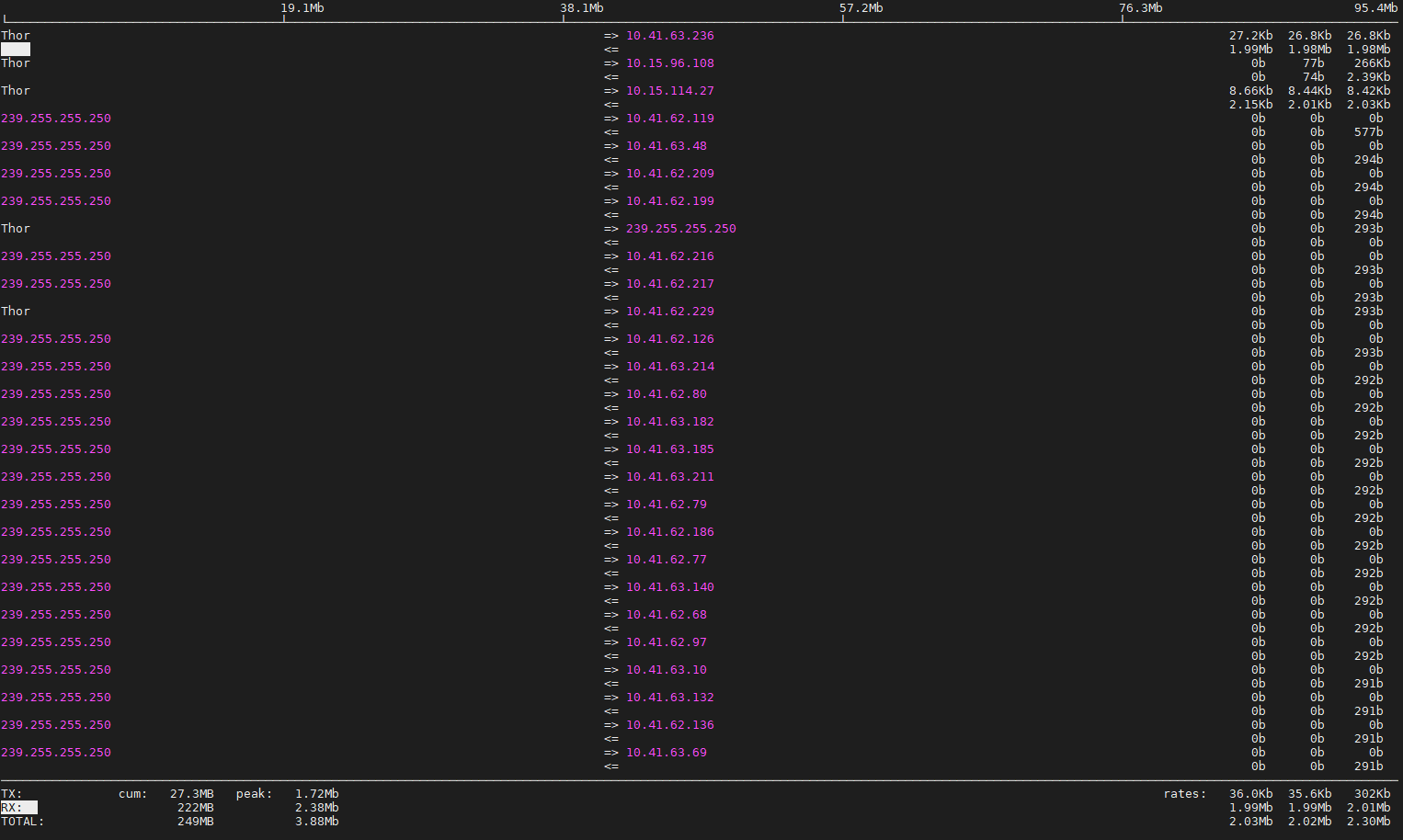Click the IP 10.41.62.119

pos(670,119)
